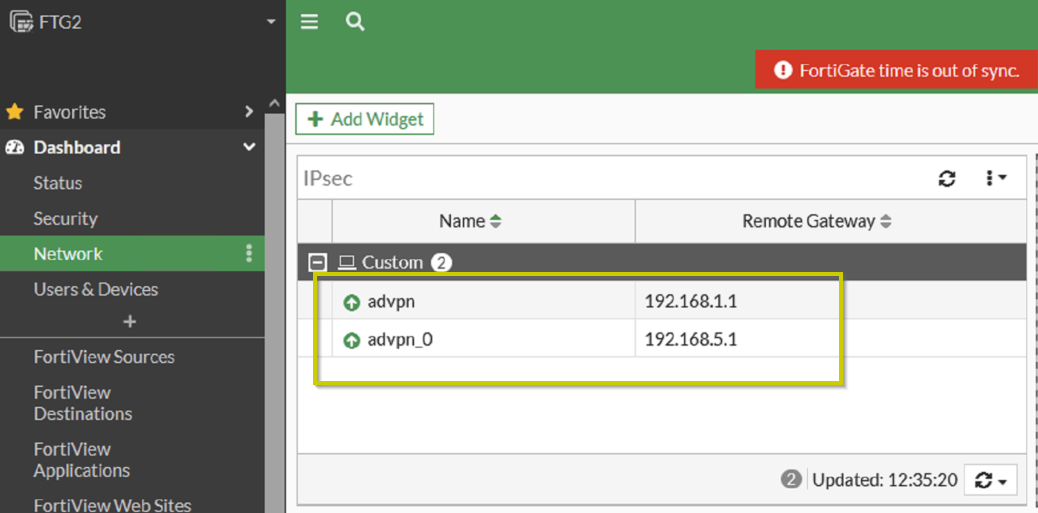
Task: Open the Users & Devices dashboard
Action: click(x=96, y=289)
